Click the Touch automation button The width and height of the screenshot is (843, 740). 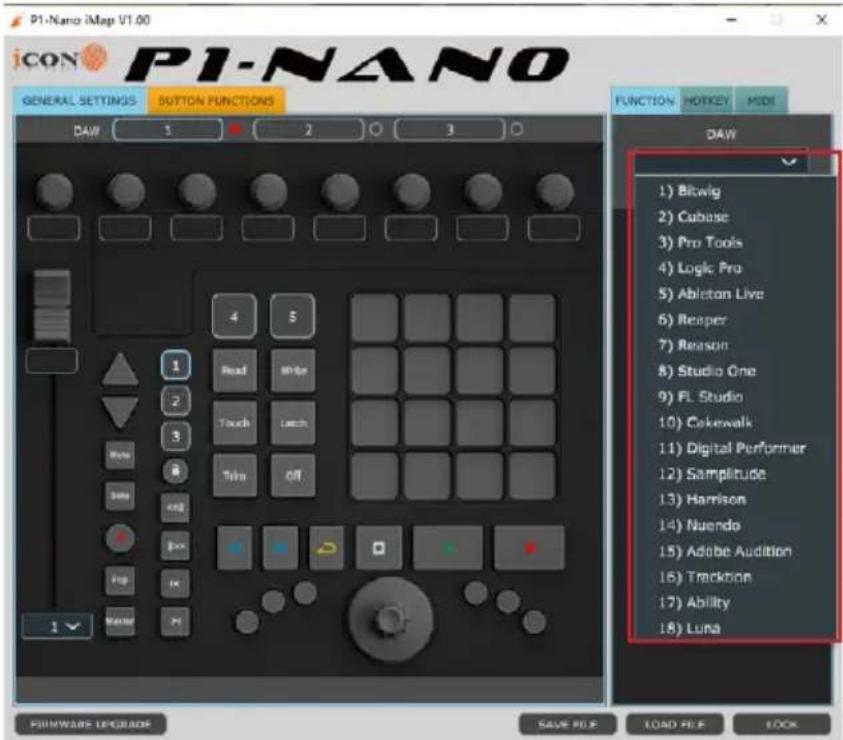[234, 423]
